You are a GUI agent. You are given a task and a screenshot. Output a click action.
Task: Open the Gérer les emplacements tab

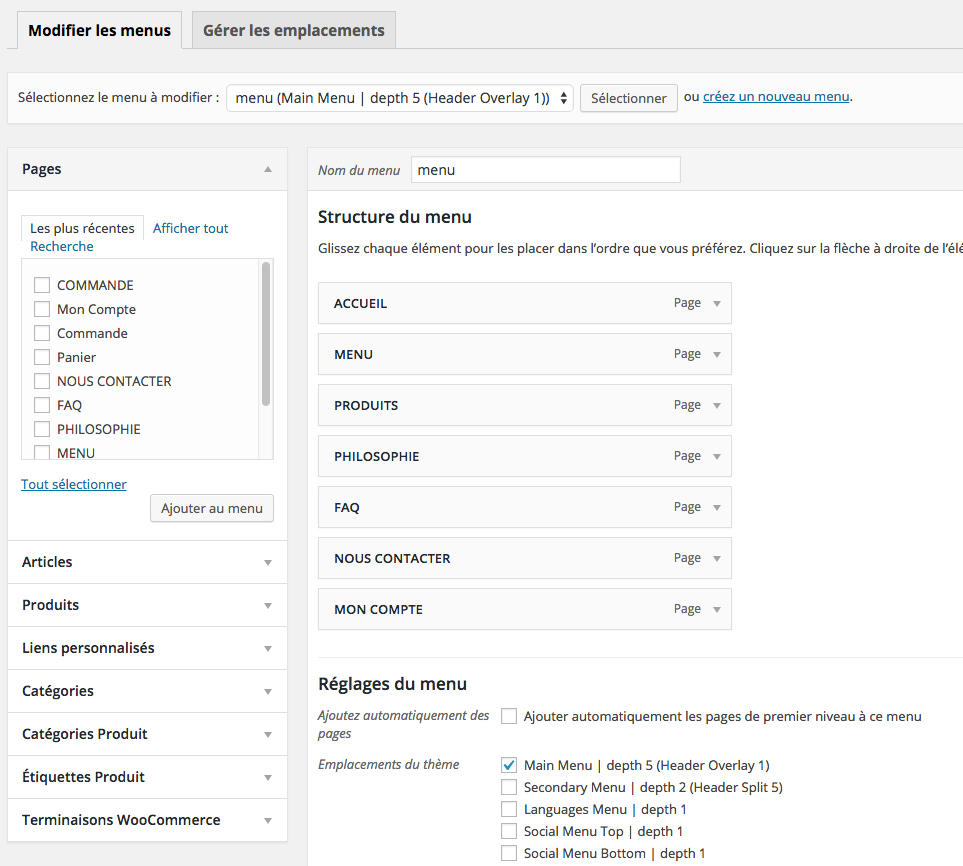coord(294,30)
